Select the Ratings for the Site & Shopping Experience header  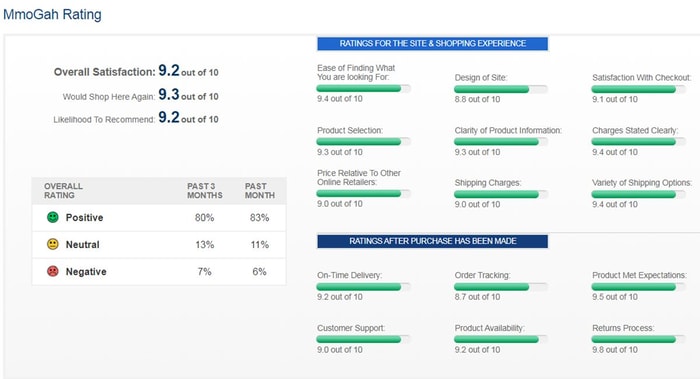click(x=433, y=44)
